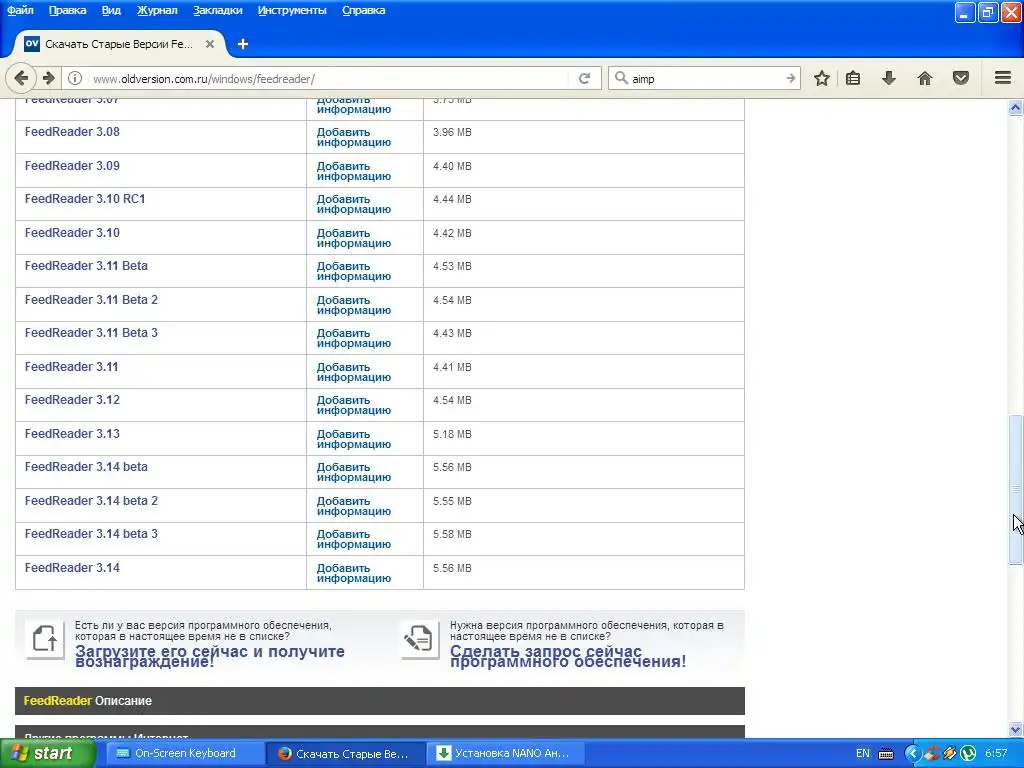Open FeedReader 3.12 link
This screenshot has height=768, width=1024.
[x=72, y=400]
